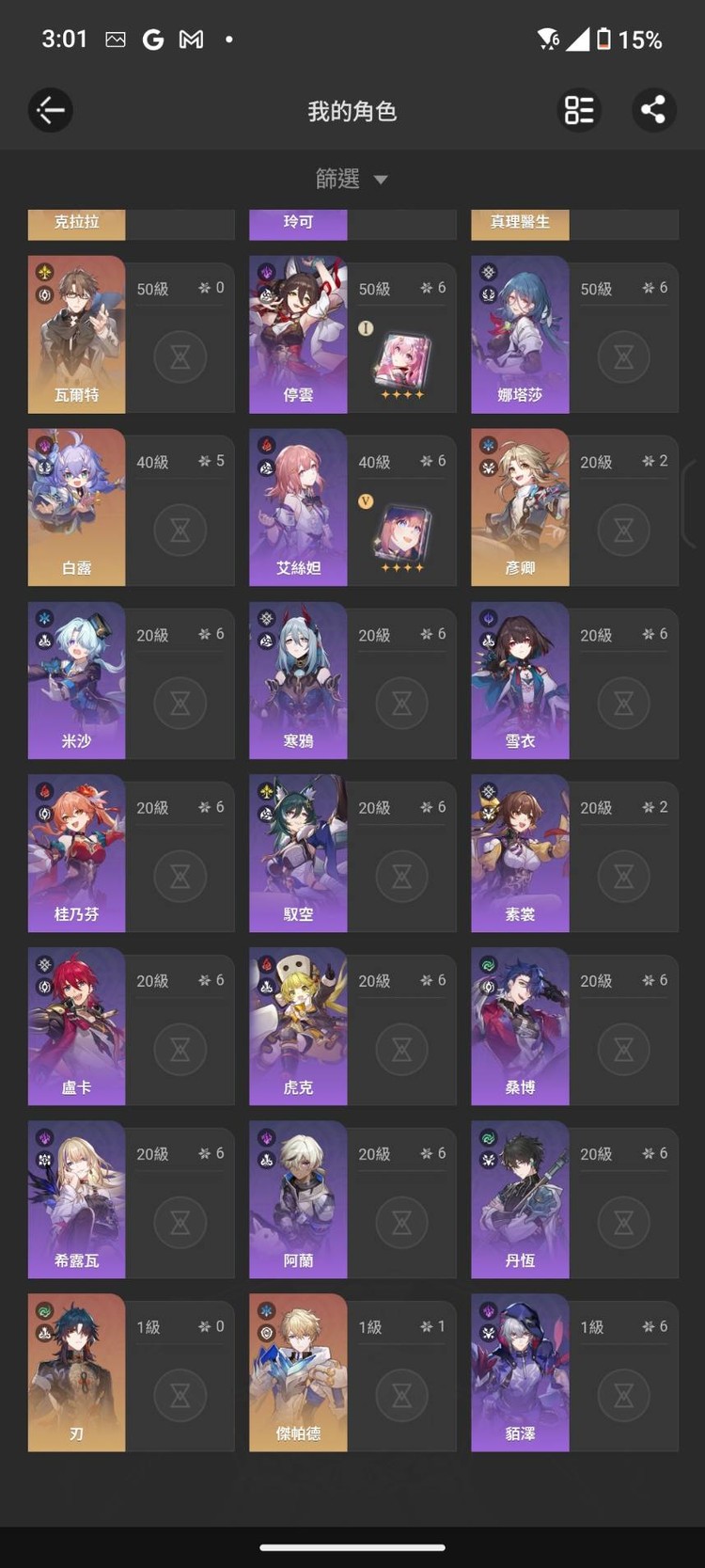Open the 虎克 character card
Viewport: 705px width, 1568px height.
[x=298, y=1026]
